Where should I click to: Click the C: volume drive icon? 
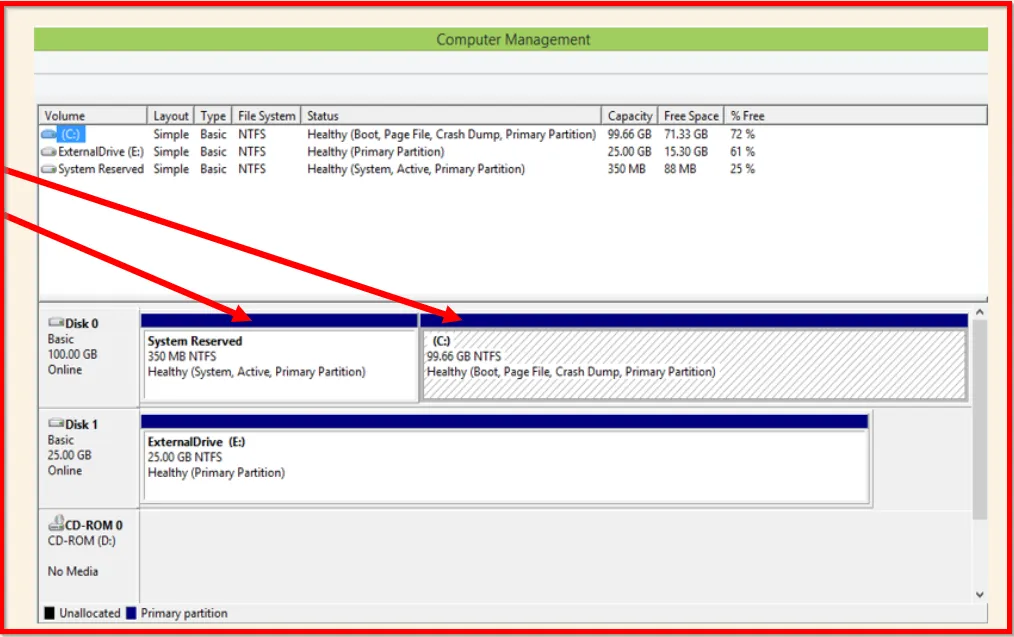click(x=49, y=134)
